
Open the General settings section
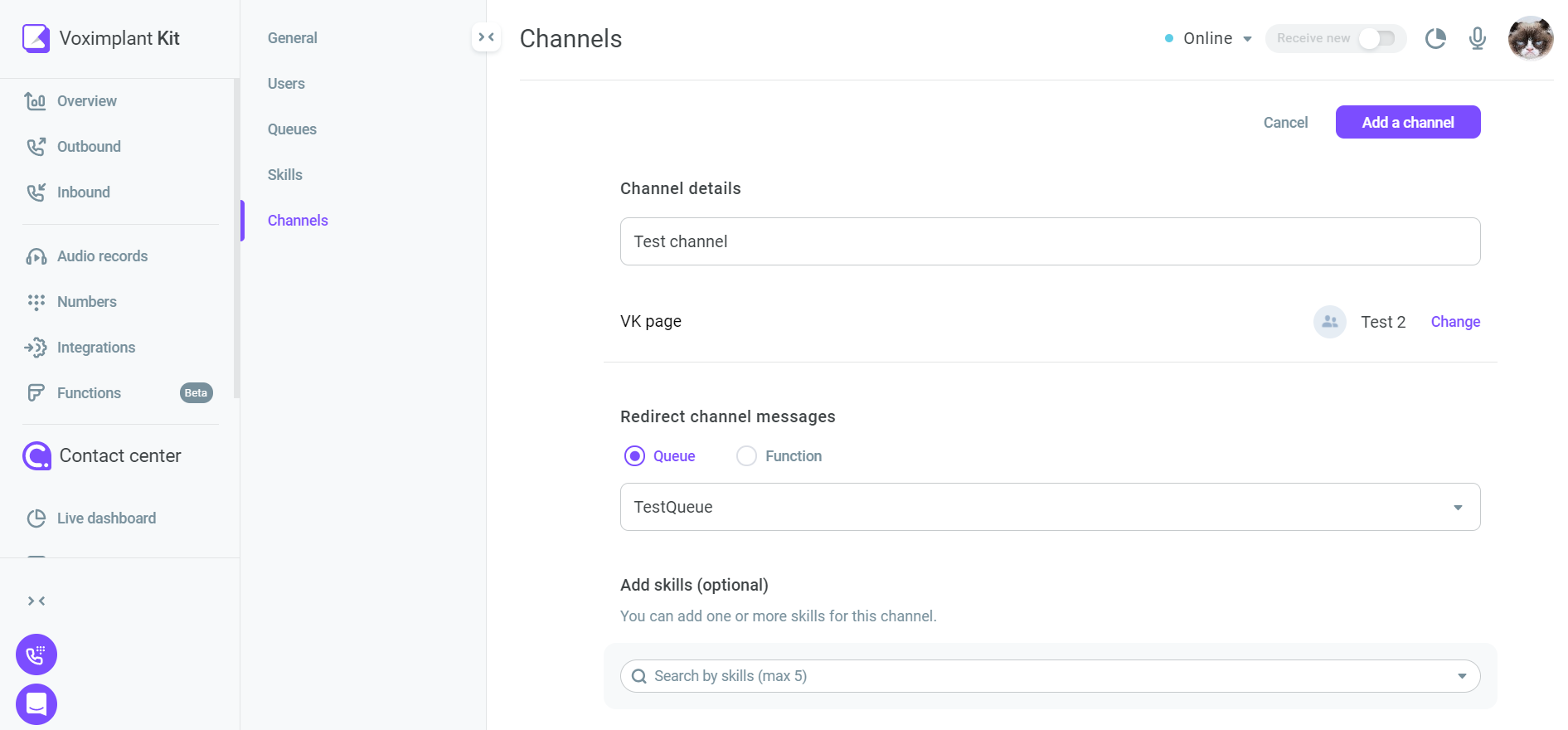click(292, 38)
